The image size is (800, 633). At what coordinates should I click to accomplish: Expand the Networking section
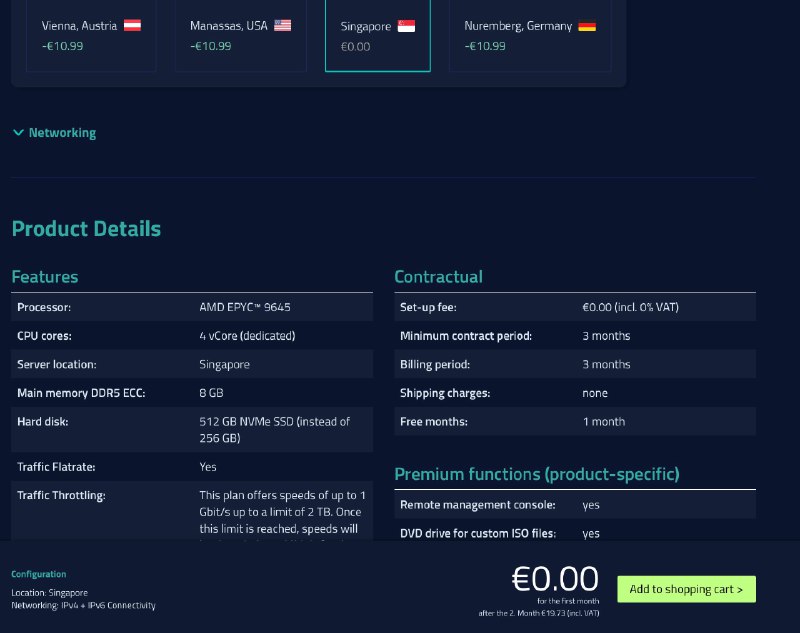[x=62, y=132]
